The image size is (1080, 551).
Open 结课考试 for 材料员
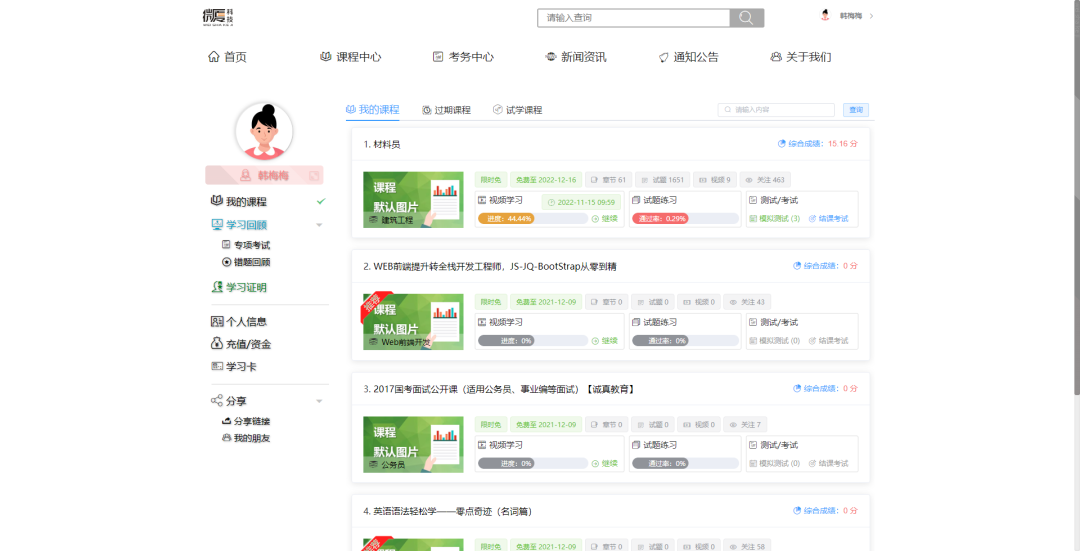coord(829,219)
